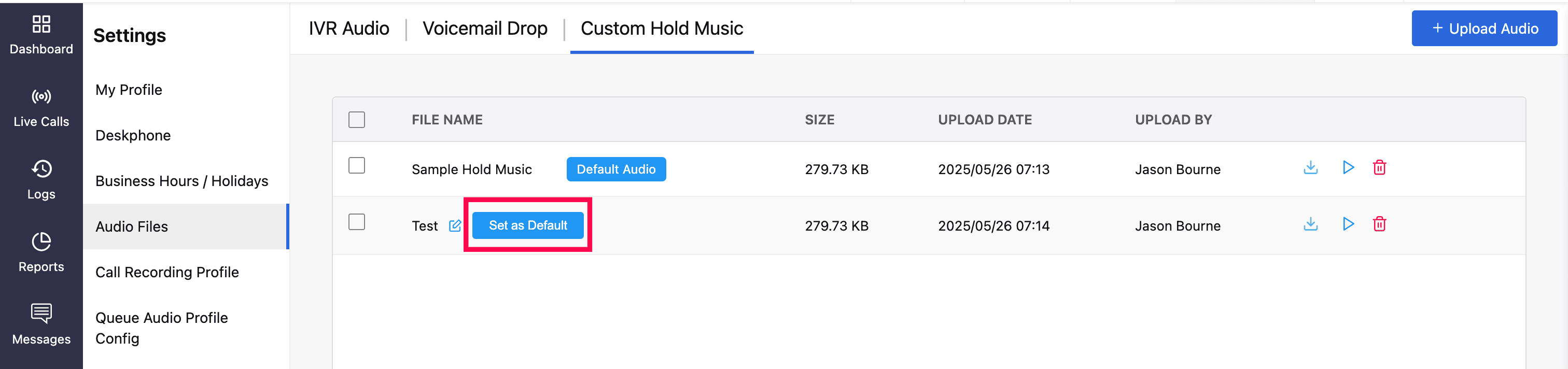Download the Test audio file
This screenshot has height=369, width=1568.
pyautogui.click(x=1310, y=224)
